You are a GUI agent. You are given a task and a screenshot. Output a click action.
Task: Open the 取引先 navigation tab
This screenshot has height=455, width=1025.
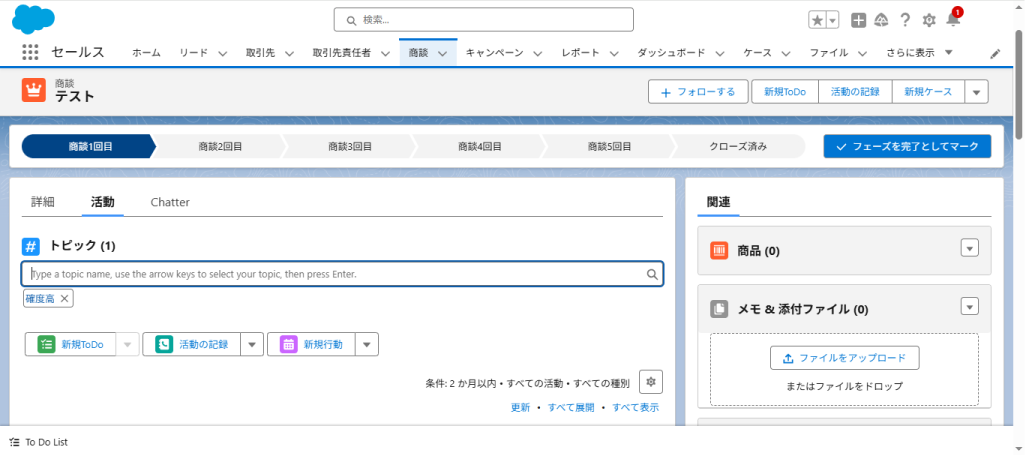coord(260,54)
